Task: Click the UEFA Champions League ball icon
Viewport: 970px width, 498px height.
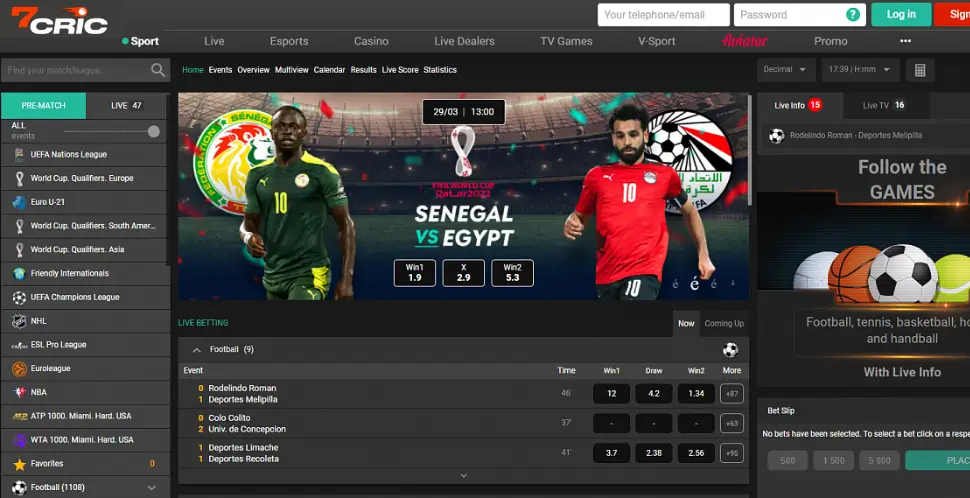Action: tap(19, 298)
